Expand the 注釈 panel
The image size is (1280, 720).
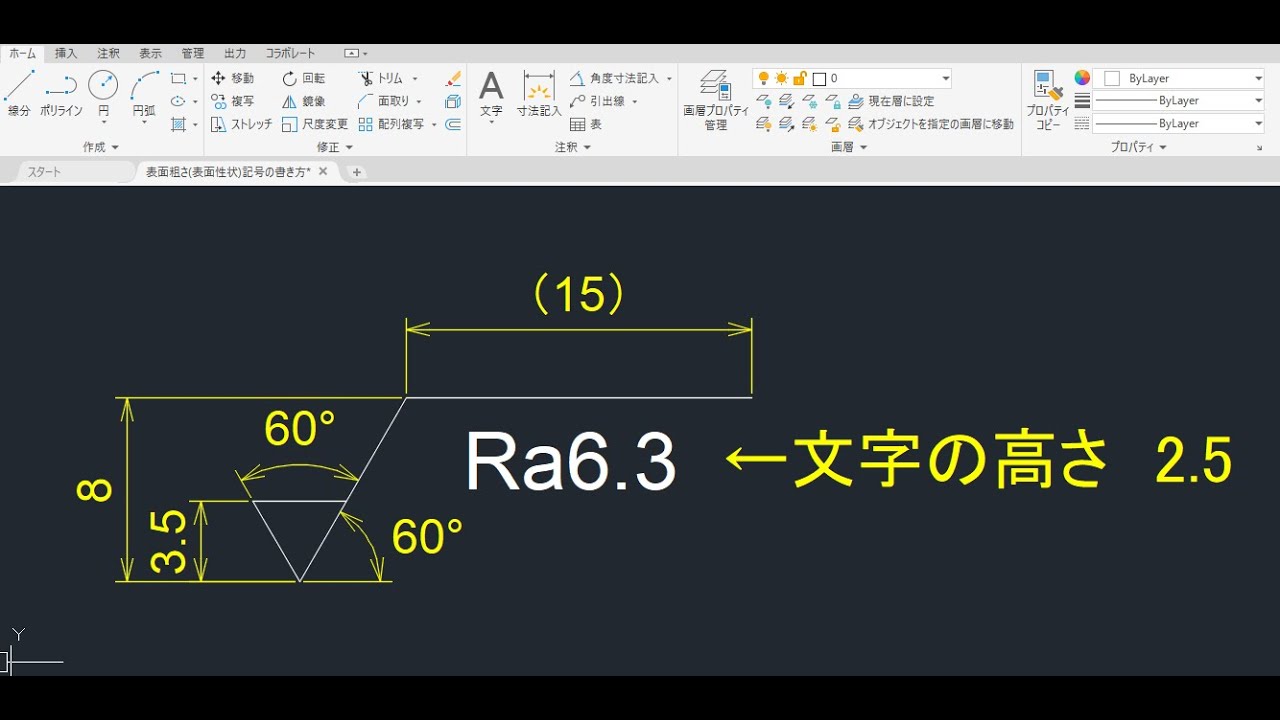573,147
